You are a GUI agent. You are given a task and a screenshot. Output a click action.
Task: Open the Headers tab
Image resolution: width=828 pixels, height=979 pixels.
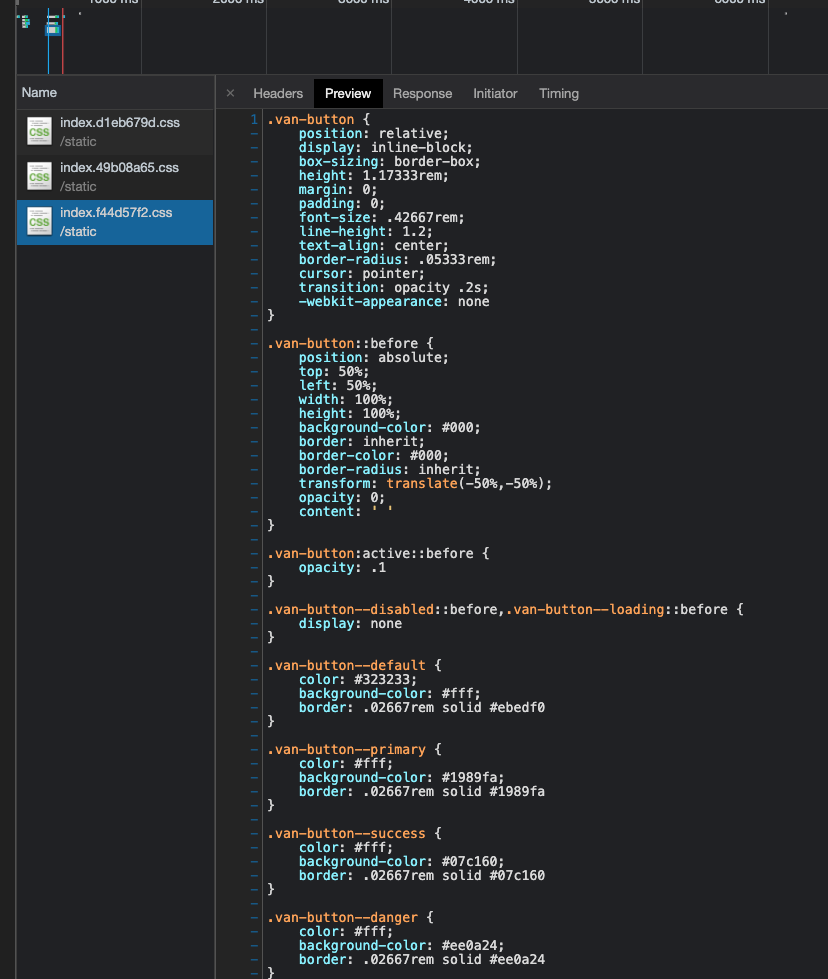[278, 93]
